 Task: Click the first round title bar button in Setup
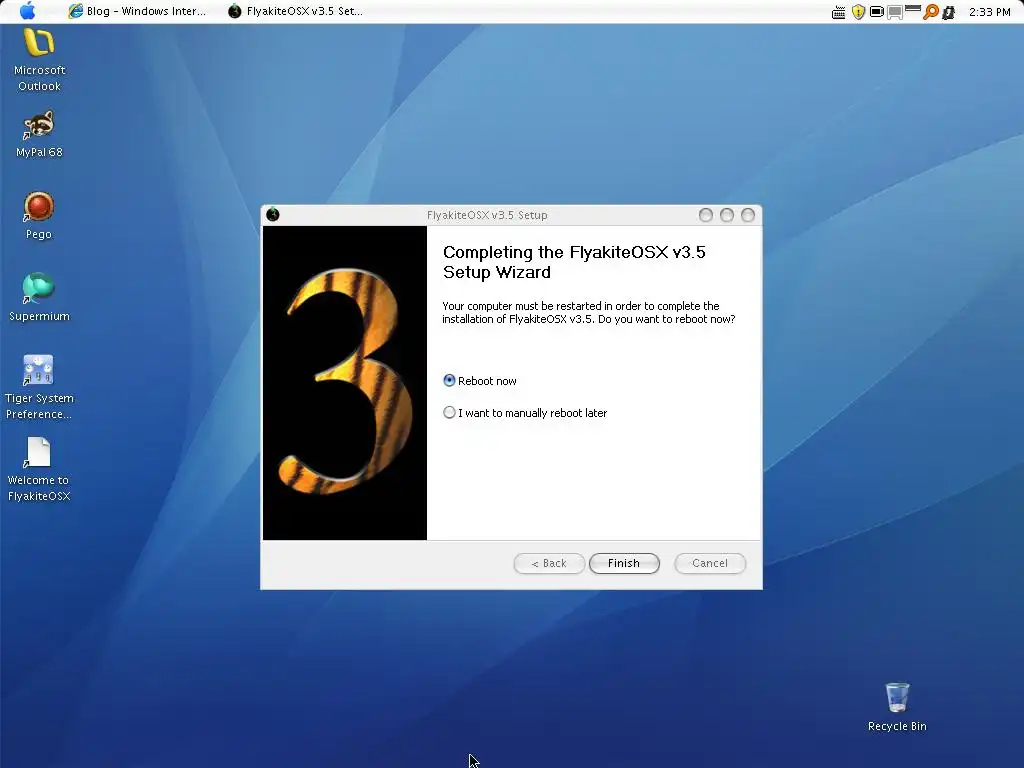705,216
